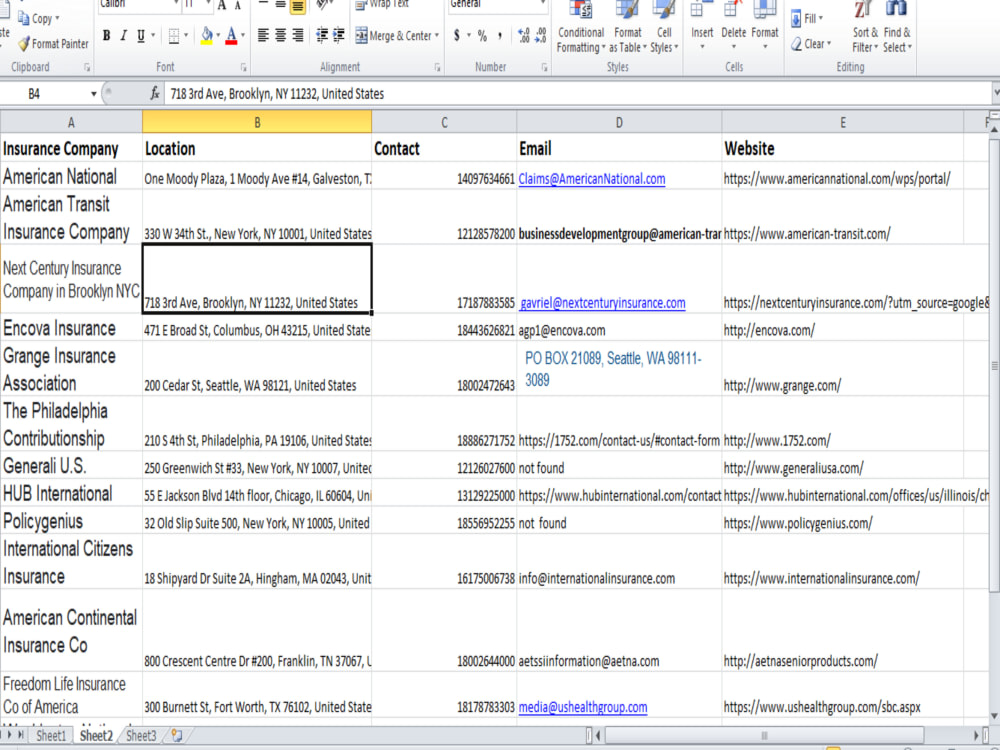Image resolution: width=1000 pixels, height=750 pixels.
Task: Click the Borders icon in Font group
Action: pyautogui.click(x=173, y=36)
